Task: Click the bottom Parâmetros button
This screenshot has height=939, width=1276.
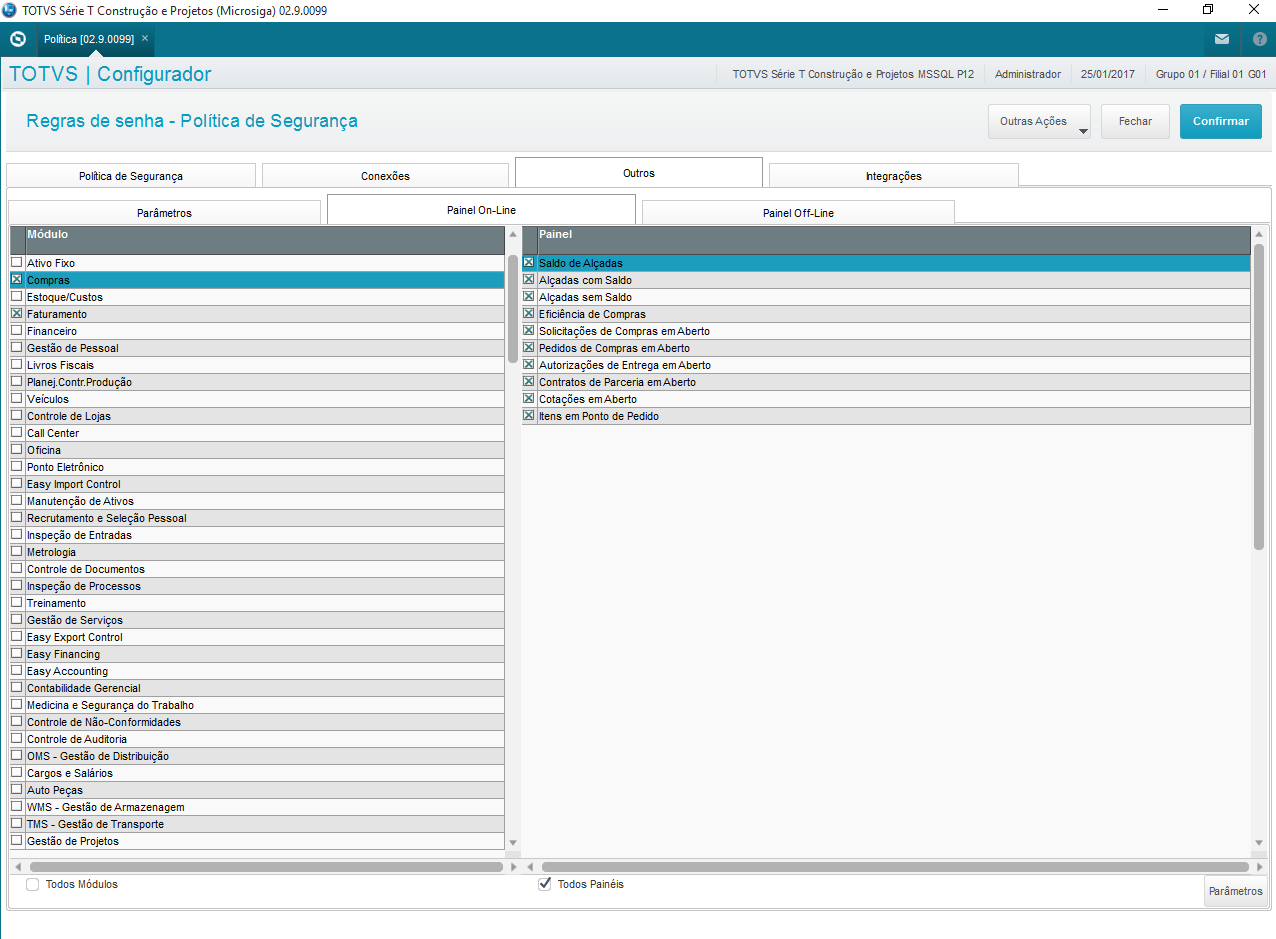Action: (x=1235, y=891)
